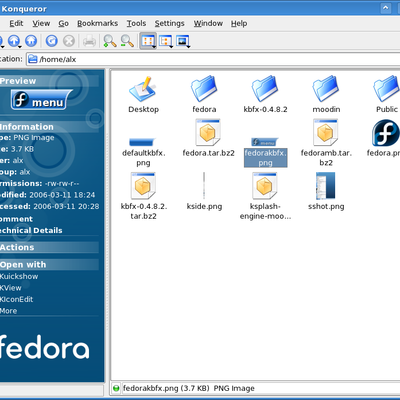Click the permissions value -rw-rw-r--
This screenshot has height=400, width=400.
(62, 184)
